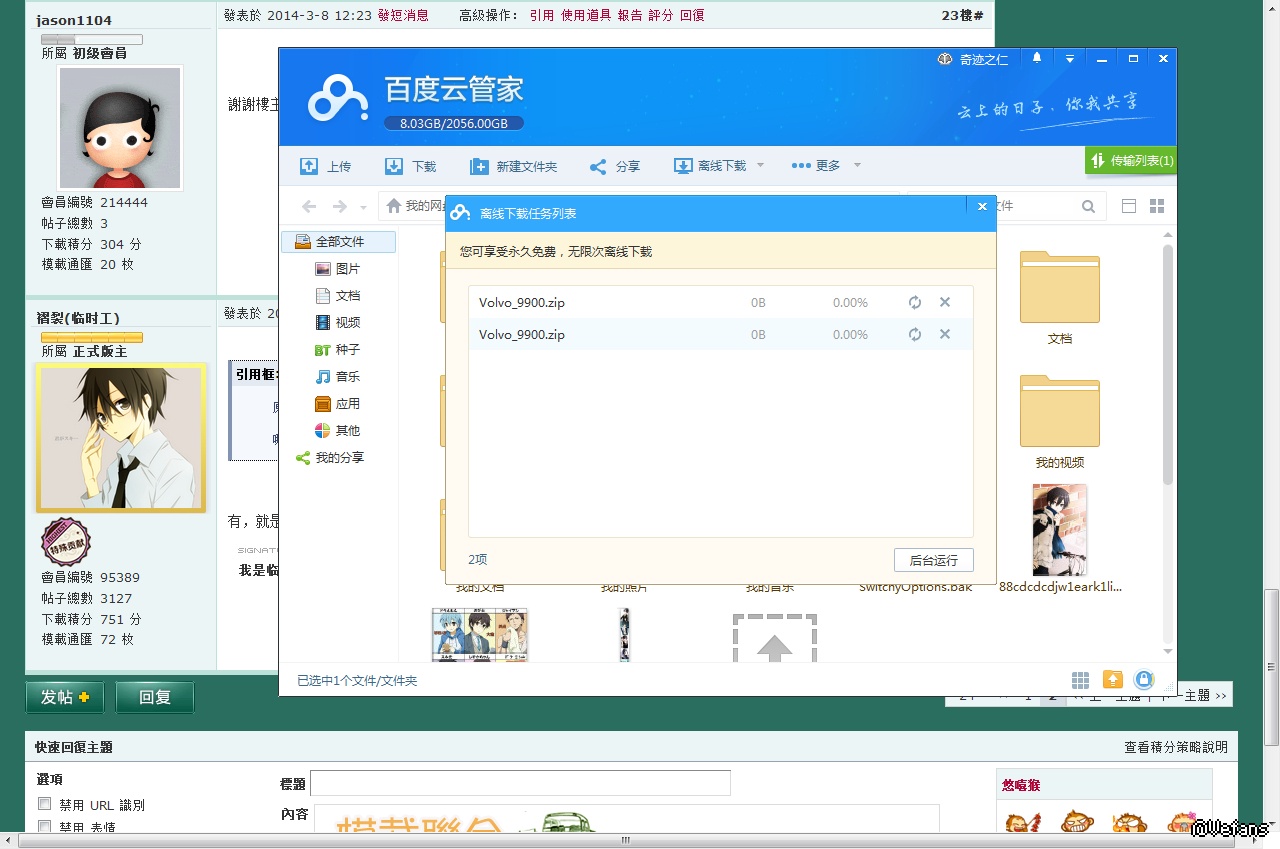The image size is (1280, 849).
Task: Click the notification bell icon
Action: pos(1038,59)
